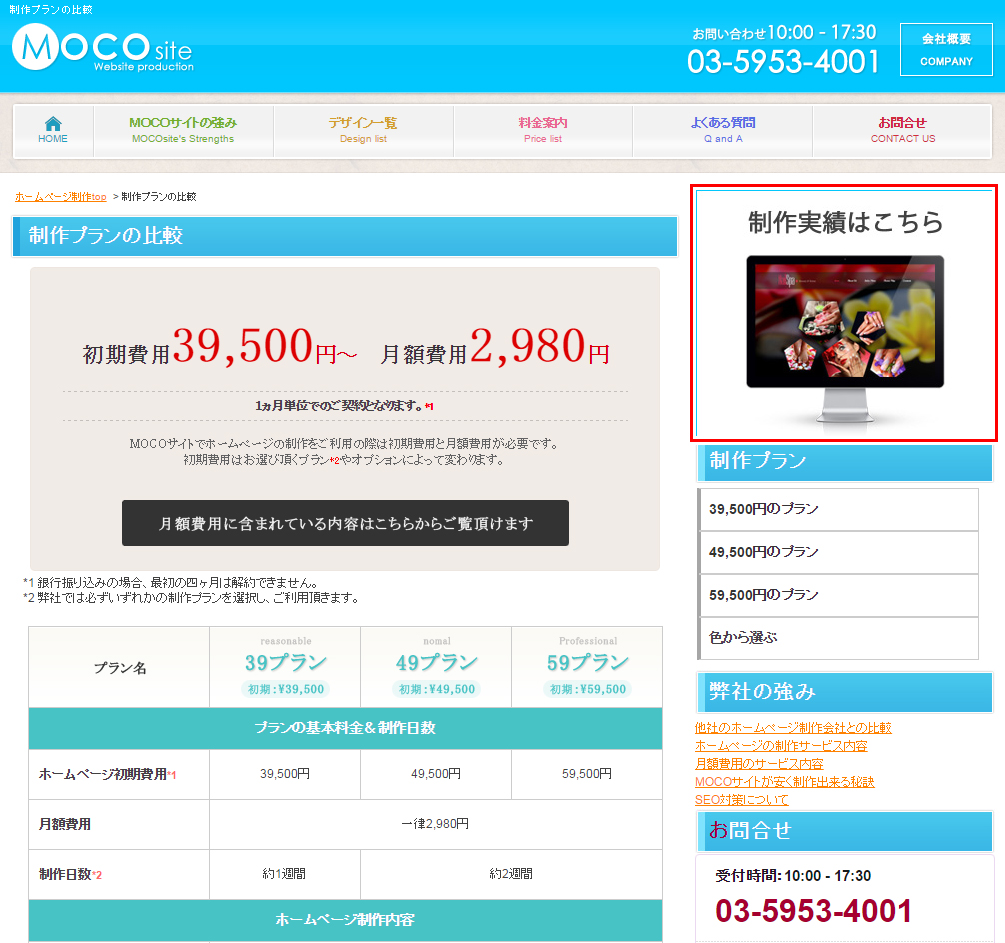Click the 月額費用に含まれている内容 dark button
Viewport: 1005px width, 943px height.
pyautogui.click(x=345, y=523)
